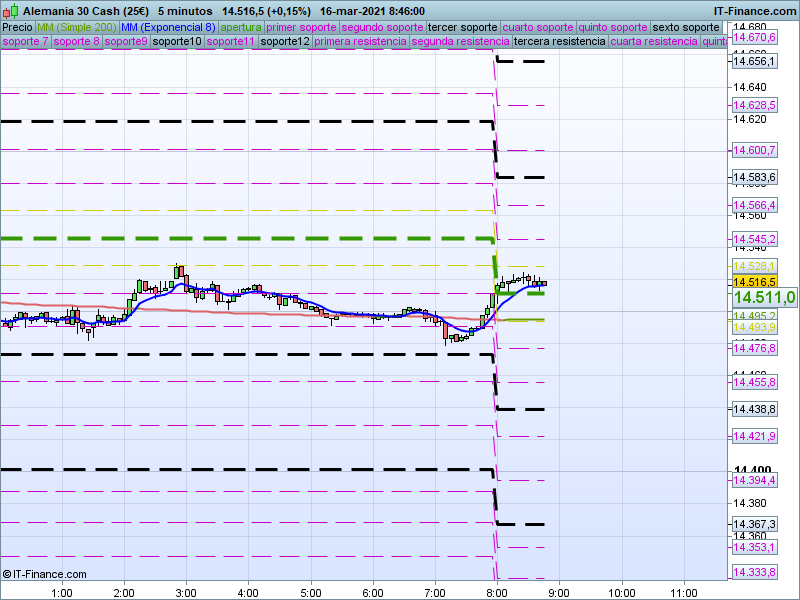This screenshot has width=800, height=600.
Task: Click the 8:00 mark on the time axis
Action: pos(497,591)
